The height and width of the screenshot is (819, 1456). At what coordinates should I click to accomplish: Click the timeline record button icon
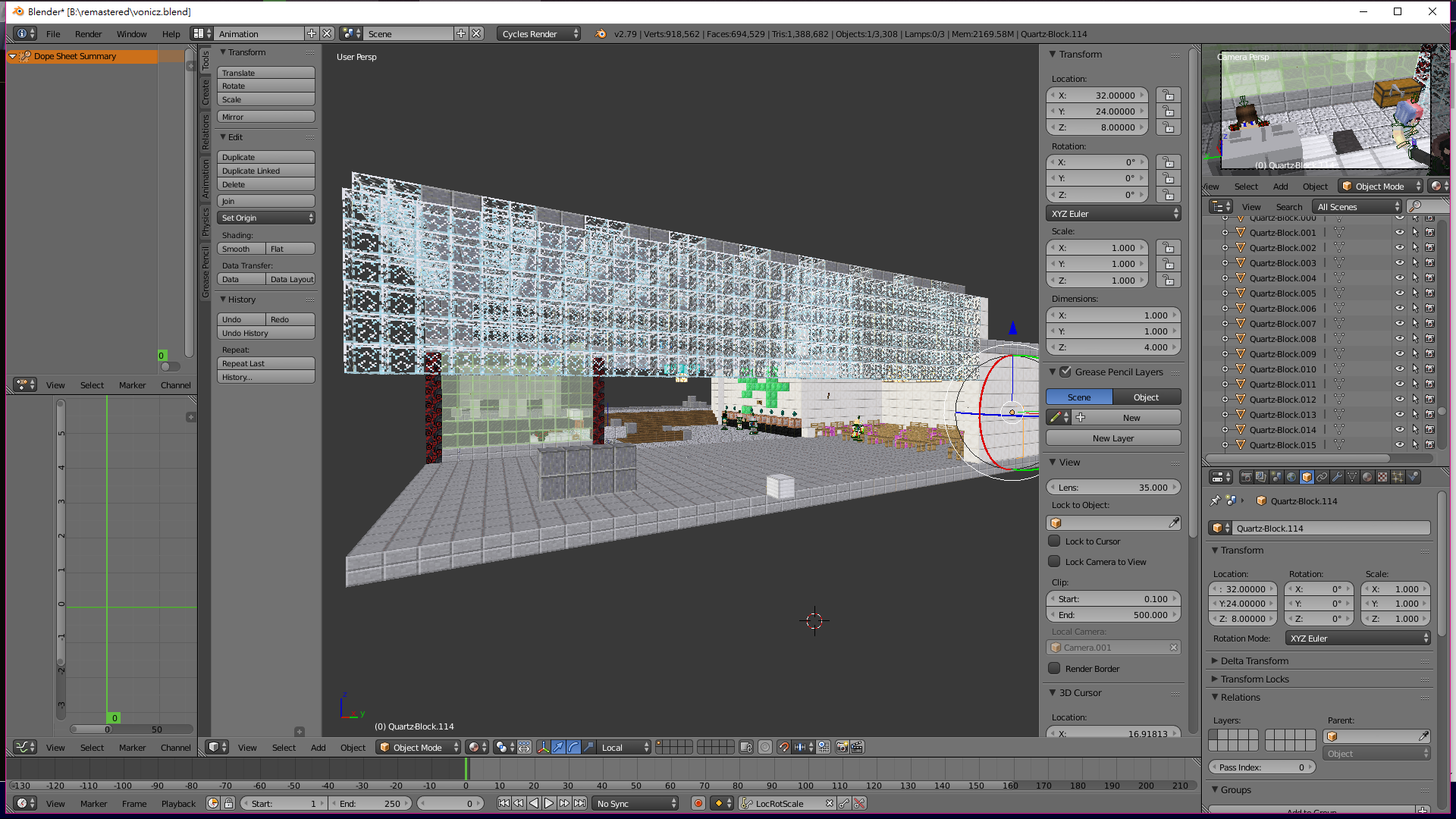point(698,804)
